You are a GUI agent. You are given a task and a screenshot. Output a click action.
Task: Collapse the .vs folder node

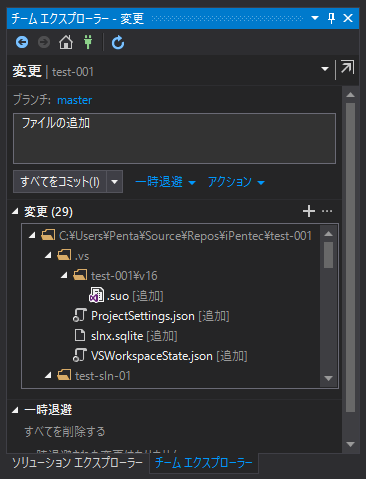pyautogui.click(x=48, y=256)
